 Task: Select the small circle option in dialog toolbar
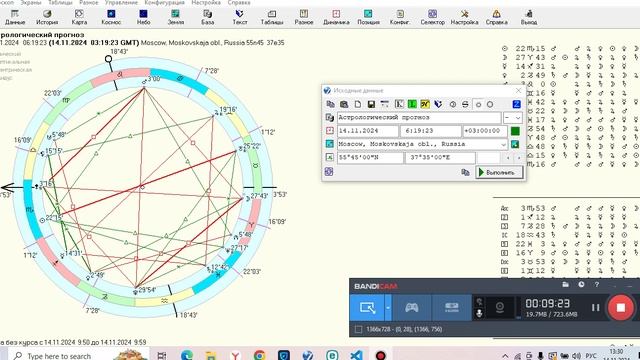478,104
